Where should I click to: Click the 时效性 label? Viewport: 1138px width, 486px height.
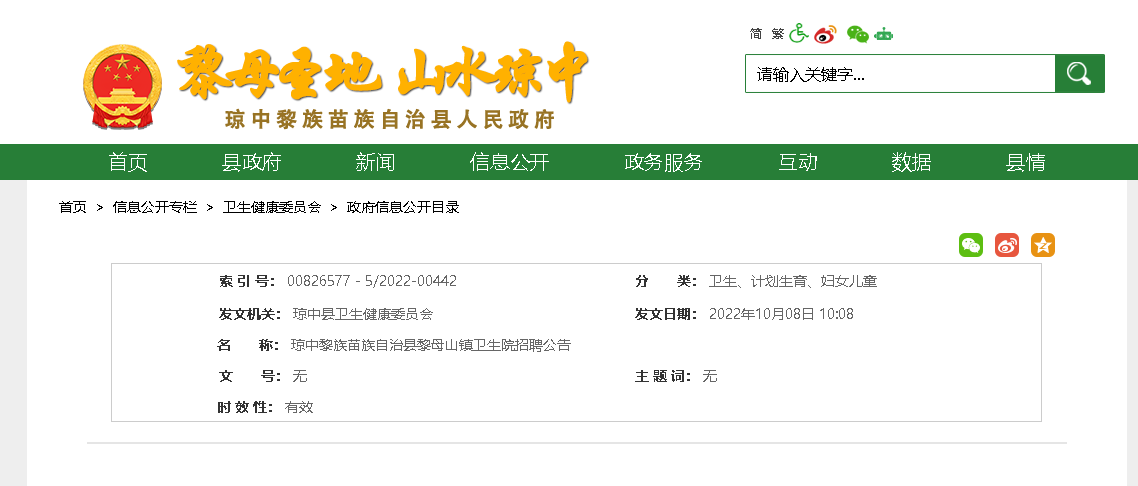click(245, 408)
